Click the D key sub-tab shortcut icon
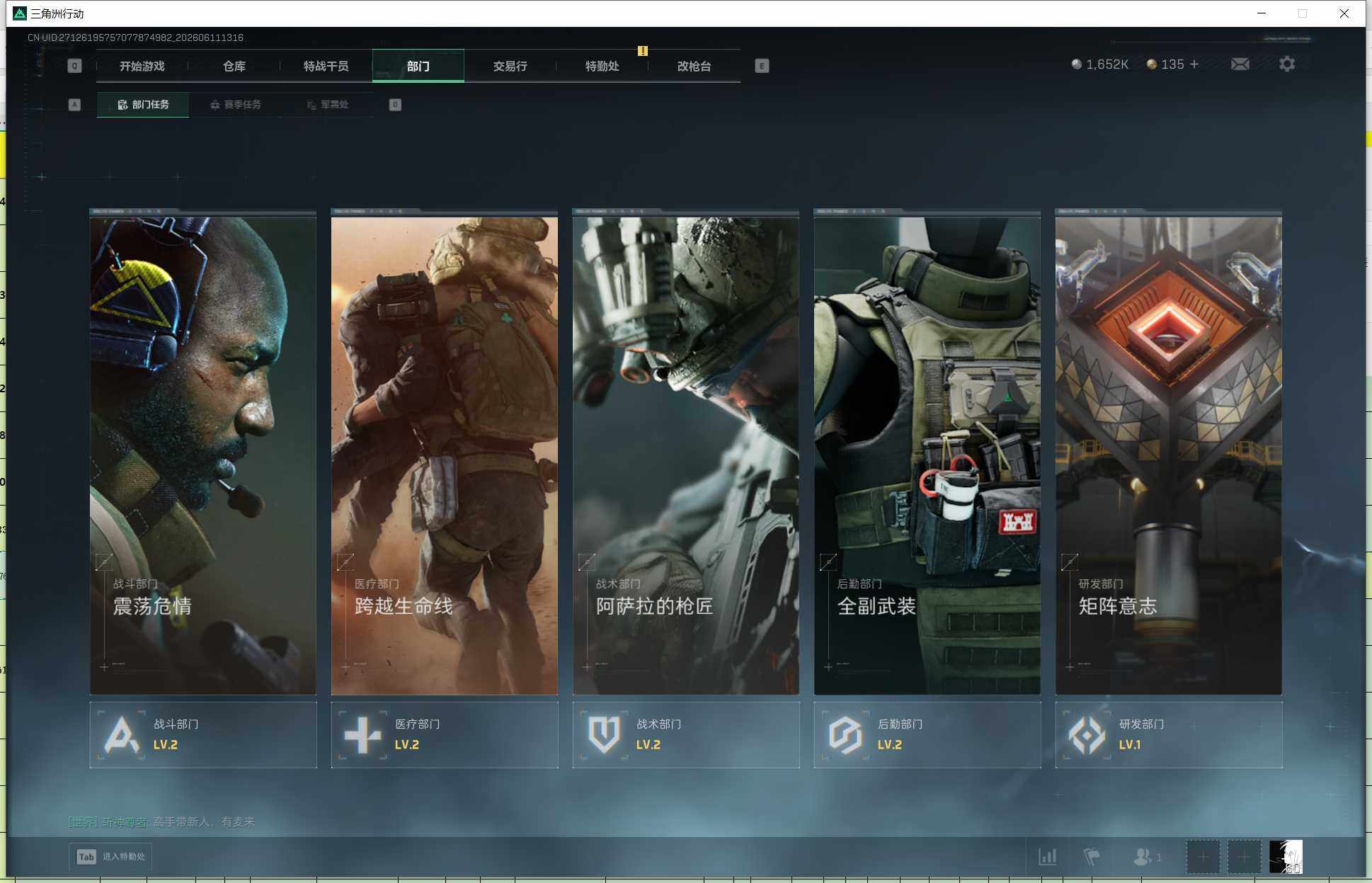Viewport: 1372px width, 883px height. (x=395, y=105)
